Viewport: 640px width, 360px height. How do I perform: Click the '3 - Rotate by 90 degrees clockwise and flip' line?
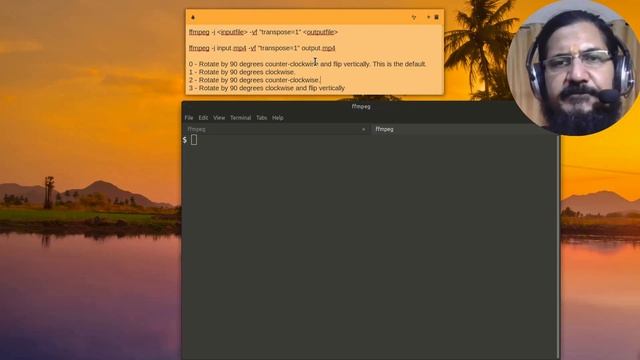click(267, 88)
